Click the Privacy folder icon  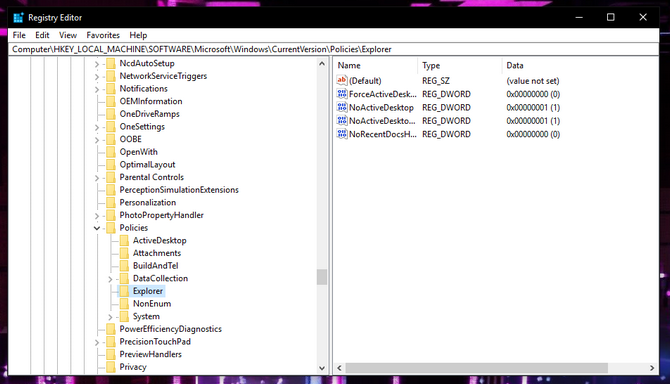tap(111, 367)
